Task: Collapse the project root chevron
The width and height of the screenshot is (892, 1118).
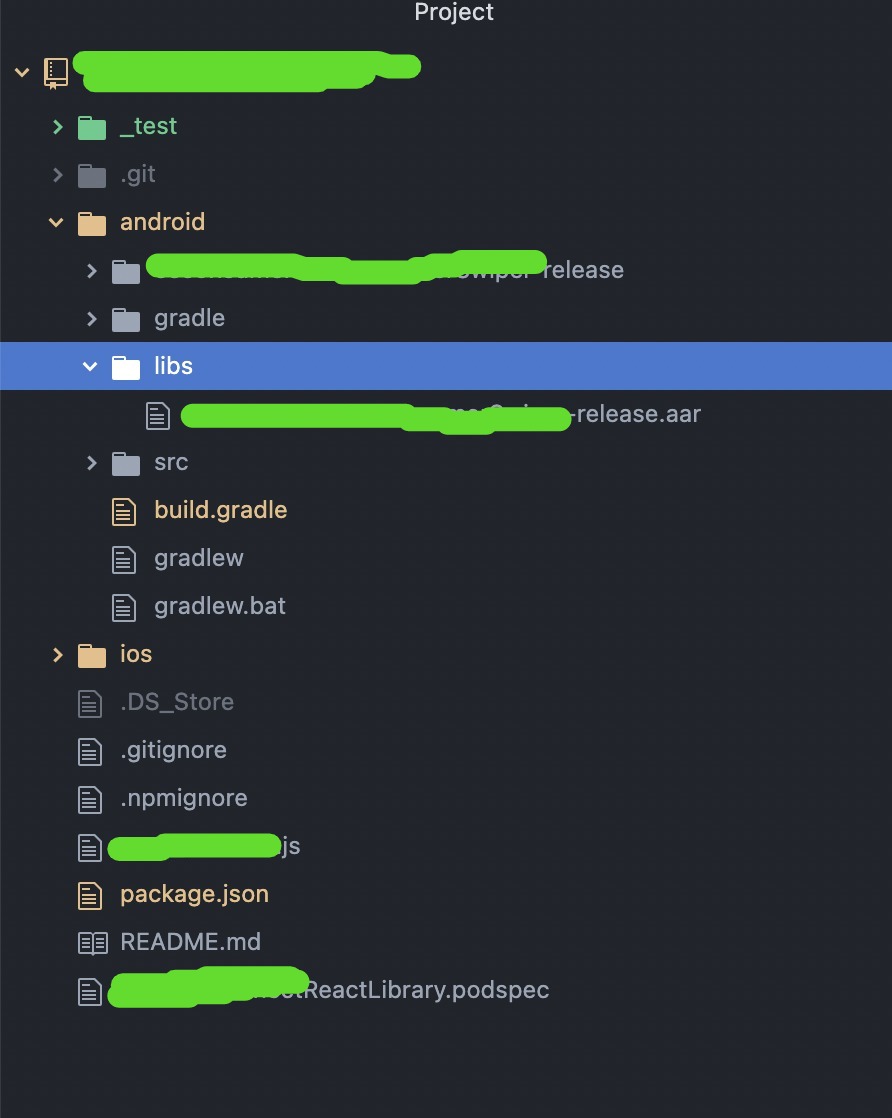Action: (22, 72)
